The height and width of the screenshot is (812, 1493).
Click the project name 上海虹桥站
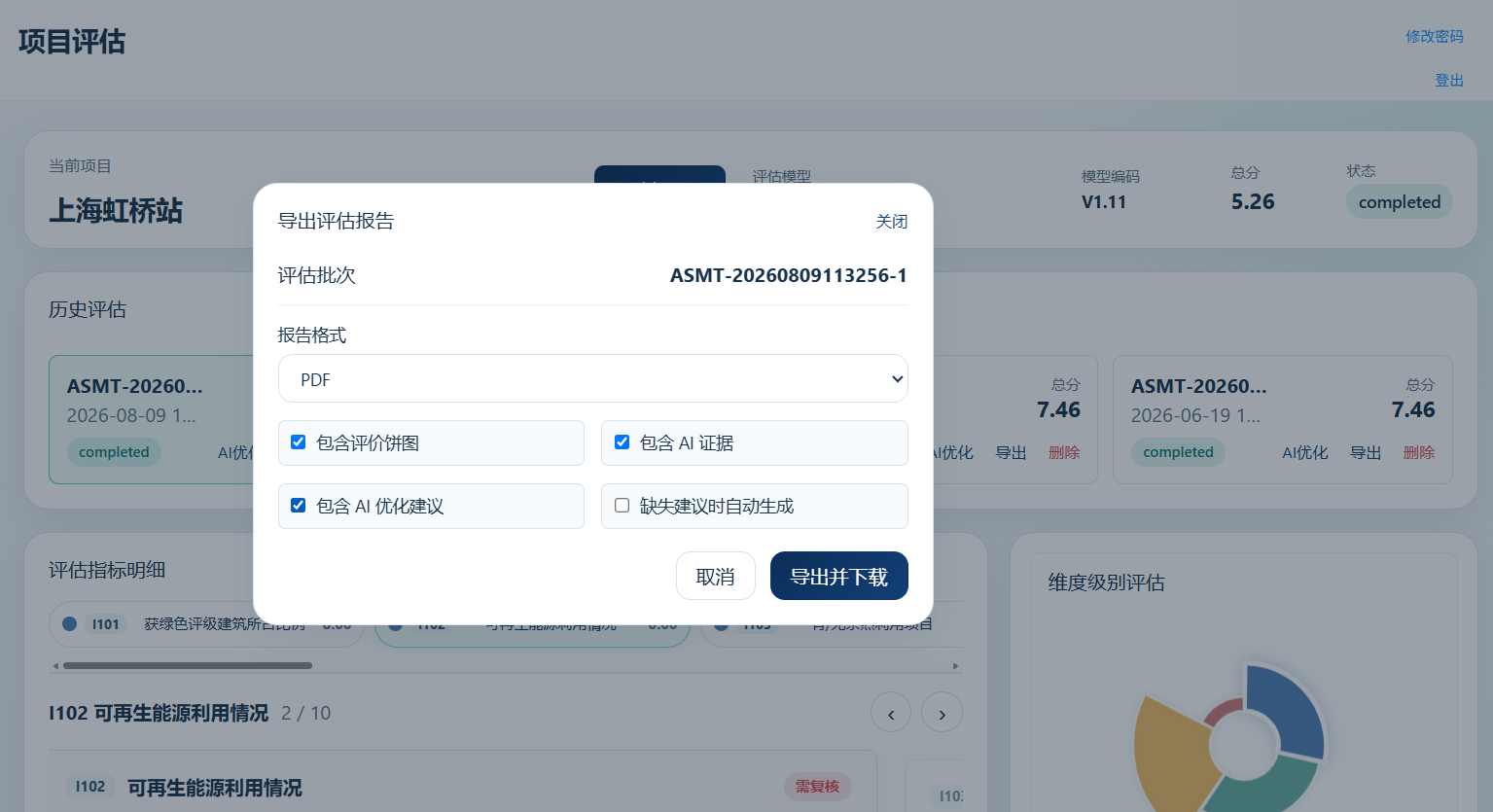[x=116, y=211]
